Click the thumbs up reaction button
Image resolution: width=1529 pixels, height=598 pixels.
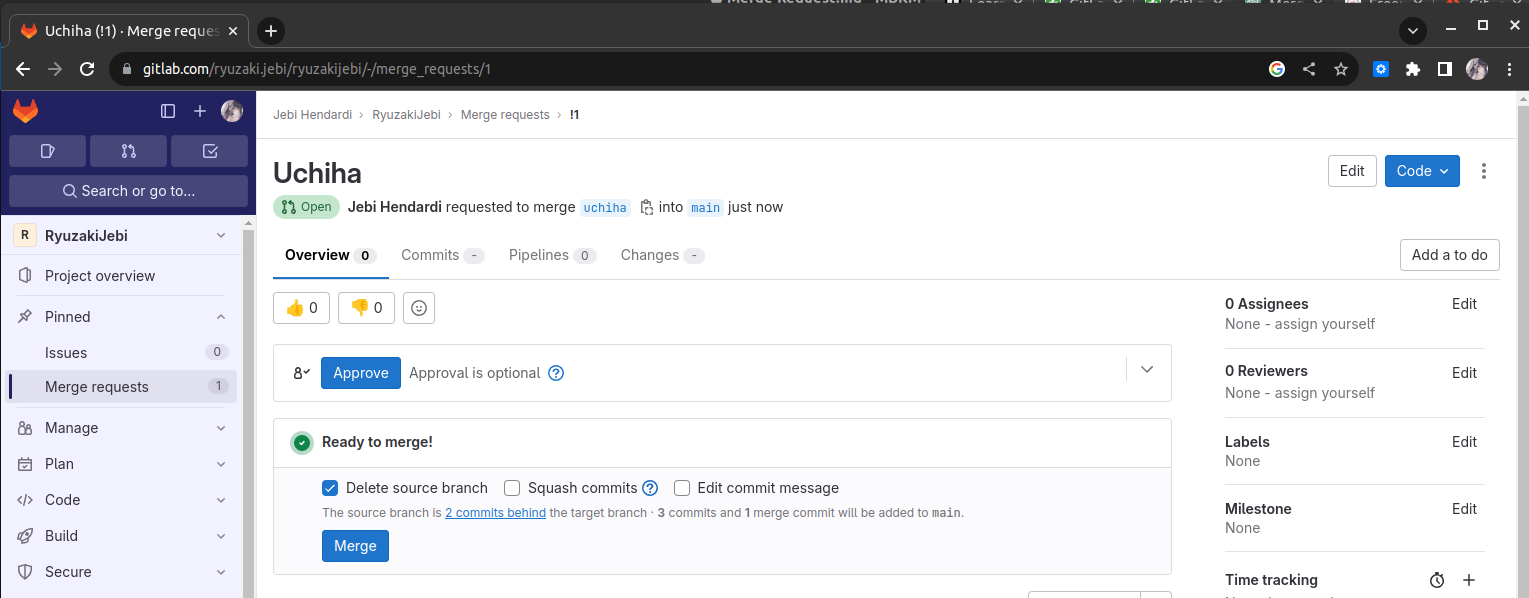point(302,308)
